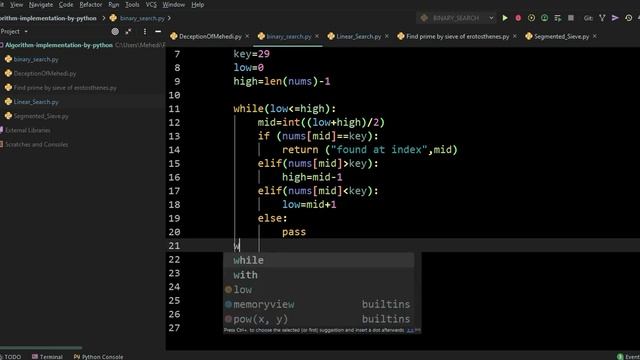Switch to Find prime by sieve of erotosthenes.py tab
The width and height of the screenshot is (640, 360).
(457, 36)
